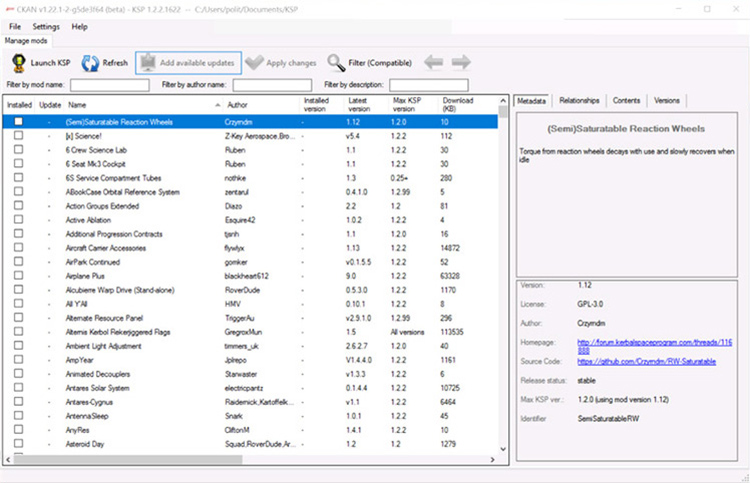This screenshot has width=750, height=483.
Task: Tick checkbox for 6 Seat Mk3 Cockpit
Action: point(18,164)
